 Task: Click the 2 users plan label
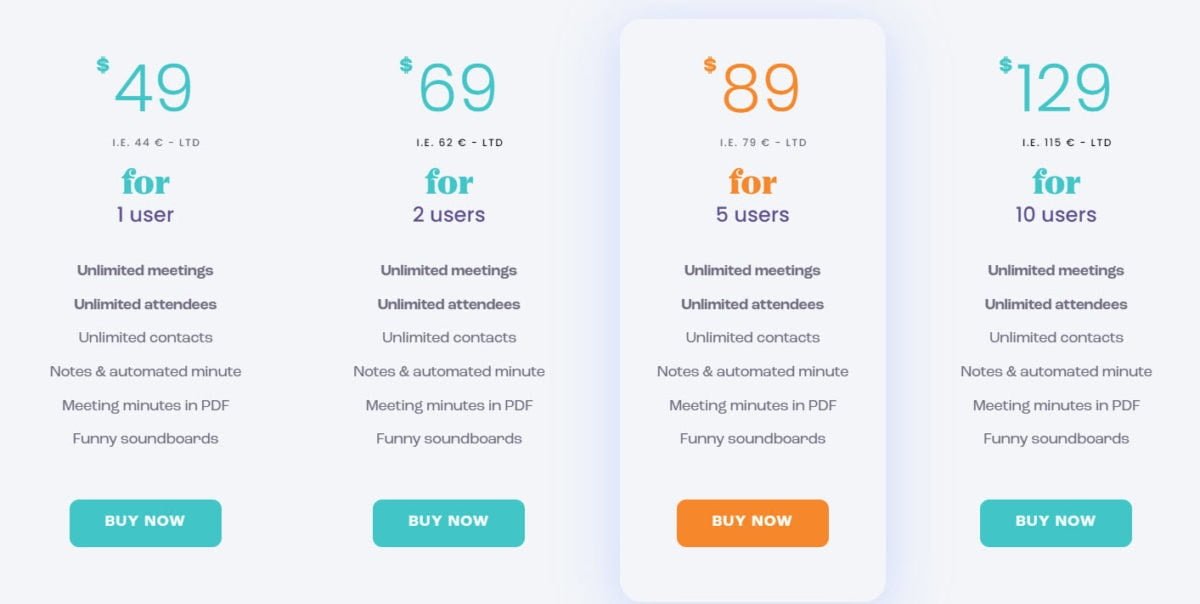[x=449, y=213]
